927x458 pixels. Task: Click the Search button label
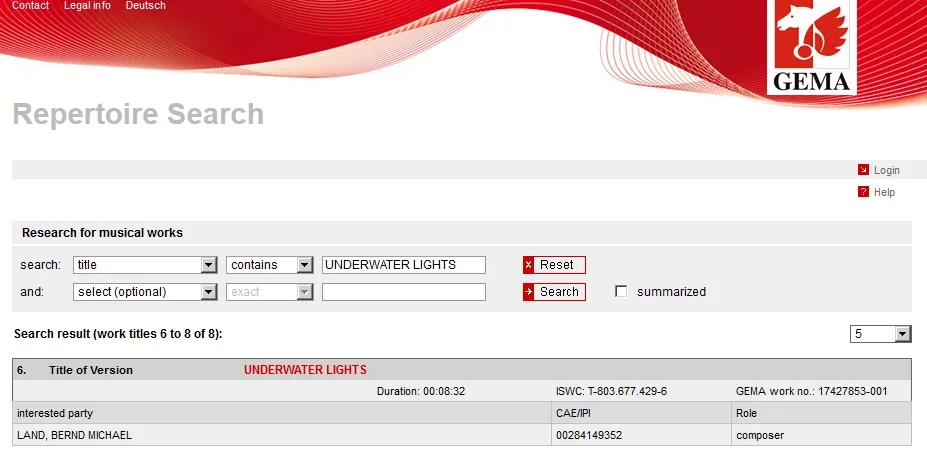(x=559, y=292)
